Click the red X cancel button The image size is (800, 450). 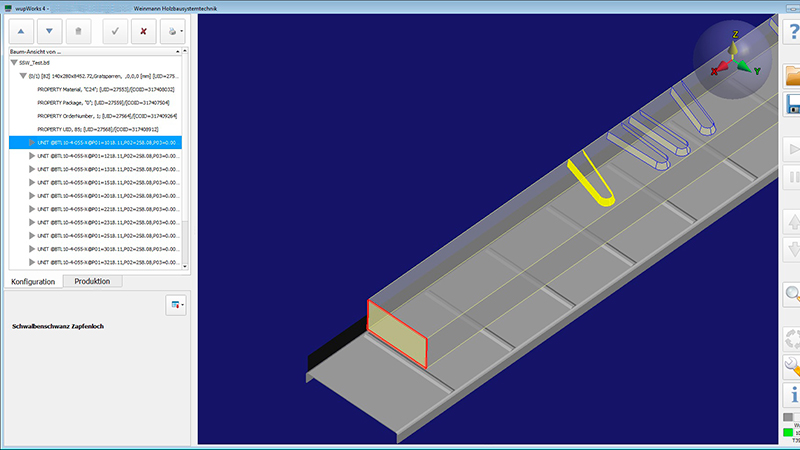pyautogui.click(x=144, y=32)
